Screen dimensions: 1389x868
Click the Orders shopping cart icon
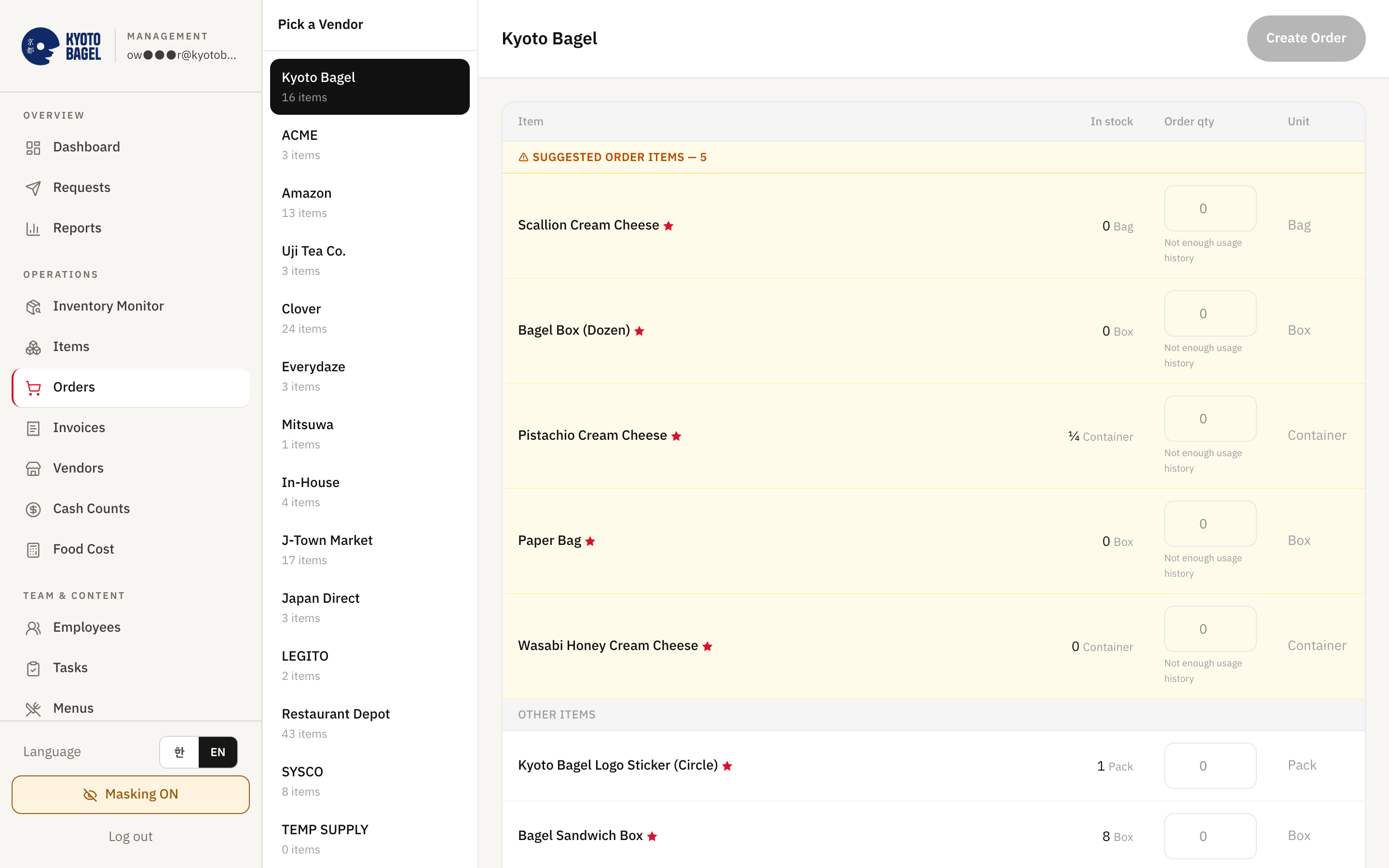[x=33, y=388]
